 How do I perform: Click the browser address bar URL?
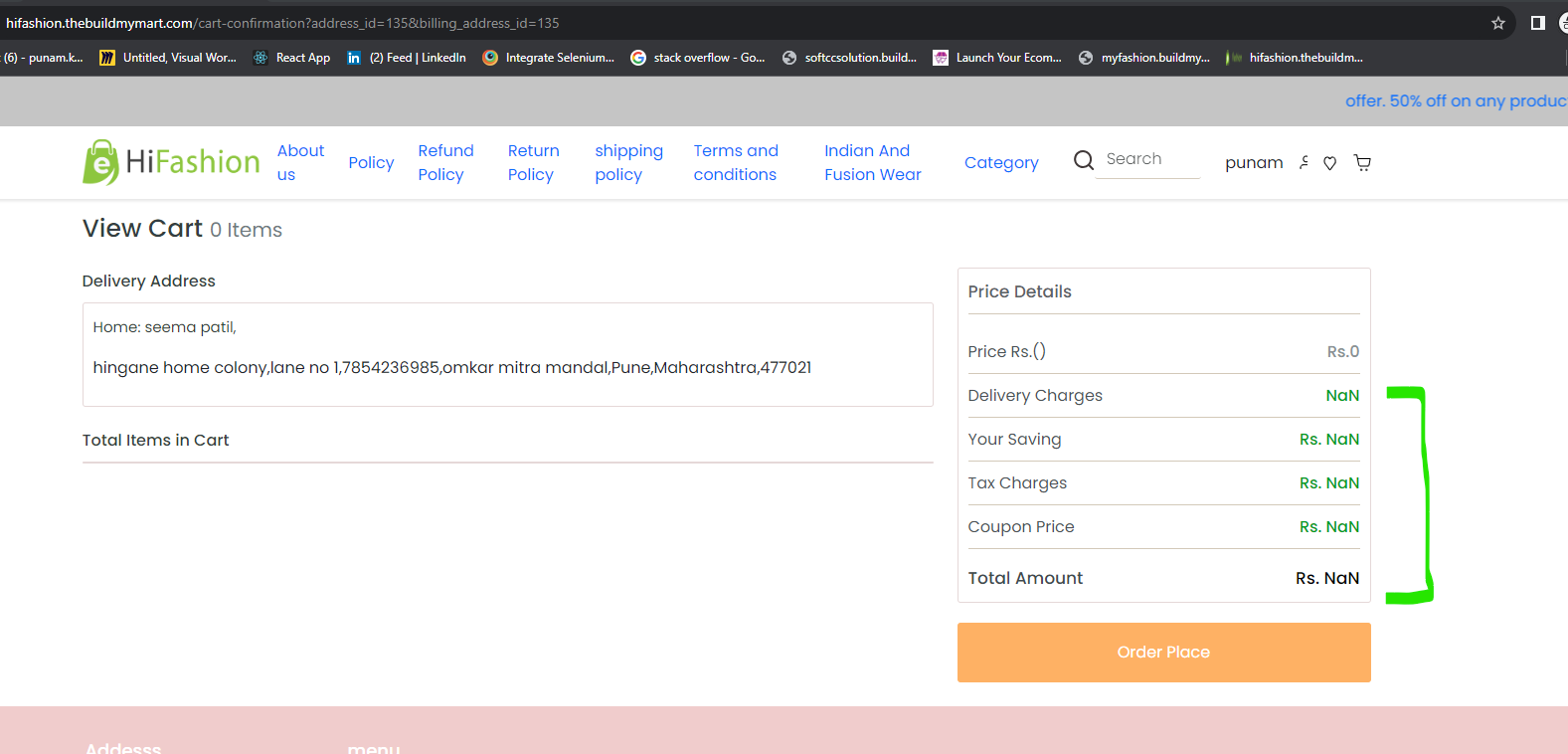[282, 23]
